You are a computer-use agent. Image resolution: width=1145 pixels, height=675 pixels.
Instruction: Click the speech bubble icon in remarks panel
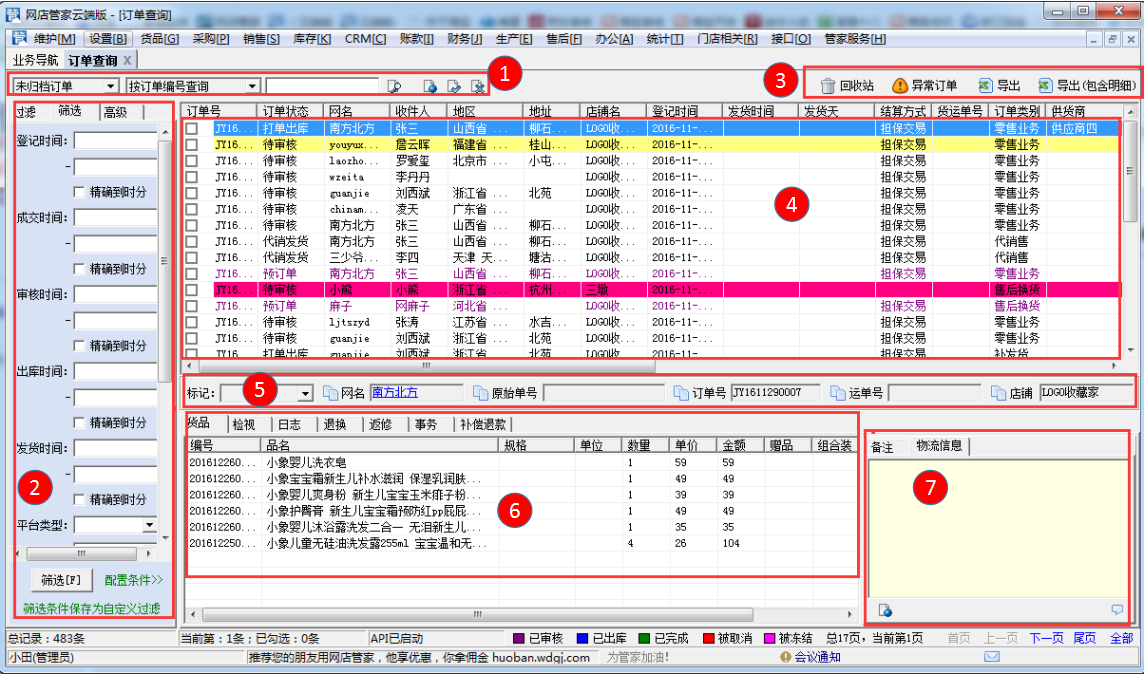point(1117,610)
